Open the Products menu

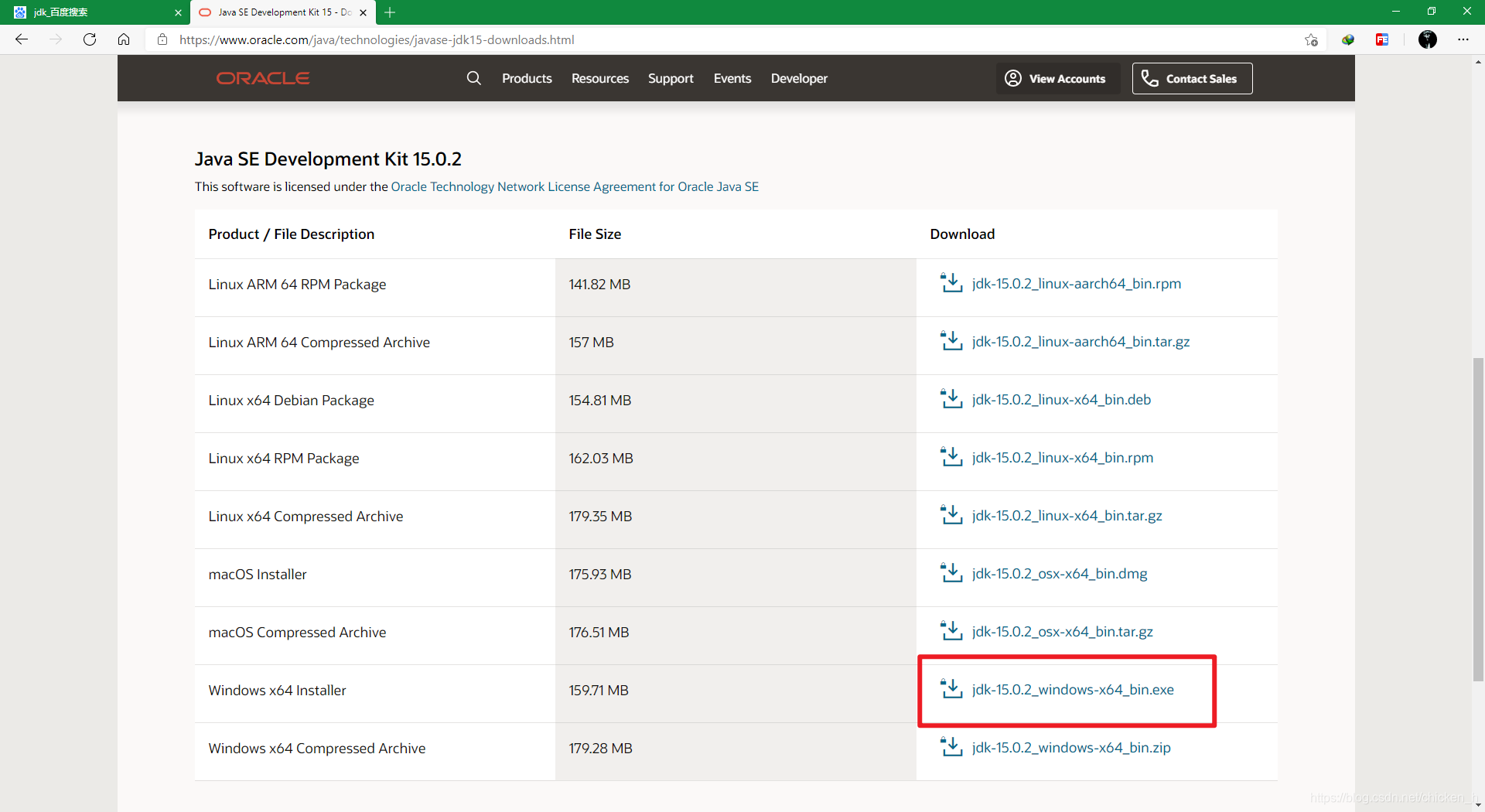[x=527, y=78]
